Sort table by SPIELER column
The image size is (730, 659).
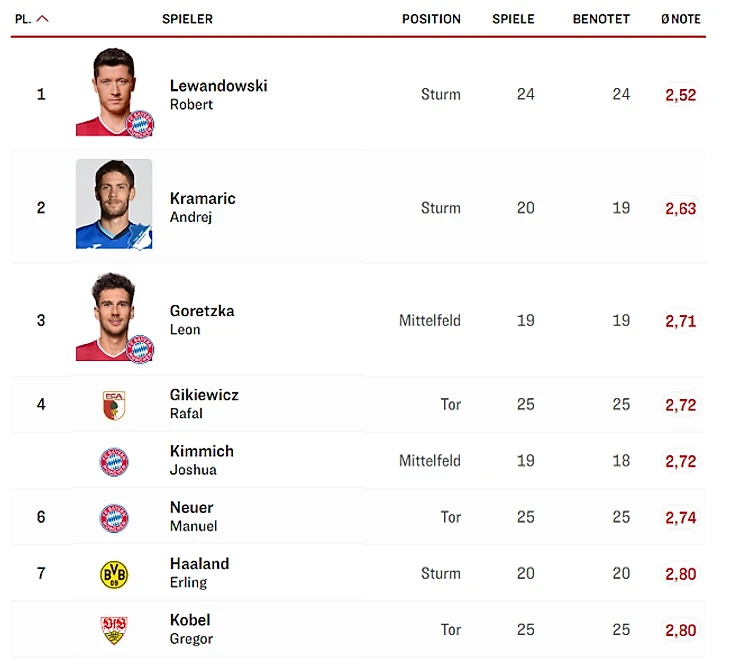pos(187,19)
